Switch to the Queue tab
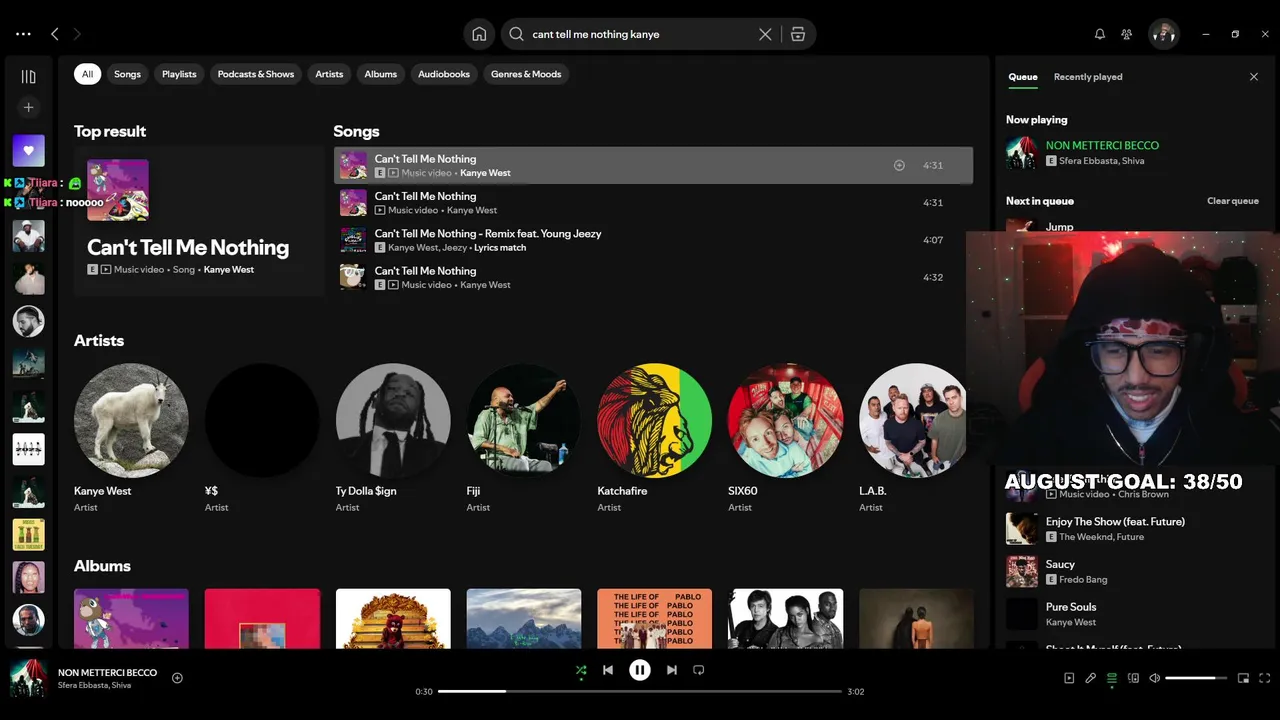 (x=1023, y=77)
